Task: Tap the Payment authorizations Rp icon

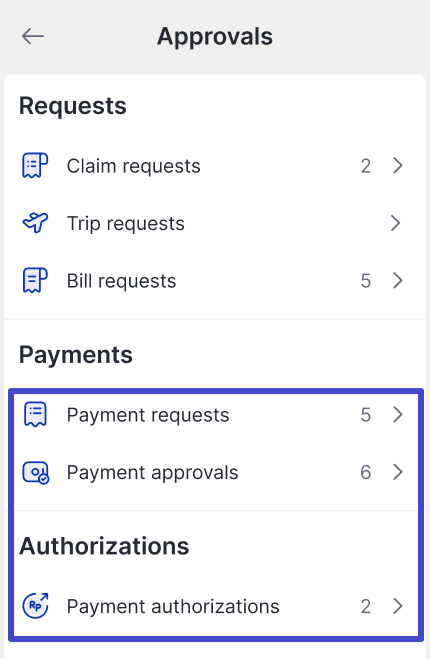Action: pyautogui.click(x=35, y=606)
